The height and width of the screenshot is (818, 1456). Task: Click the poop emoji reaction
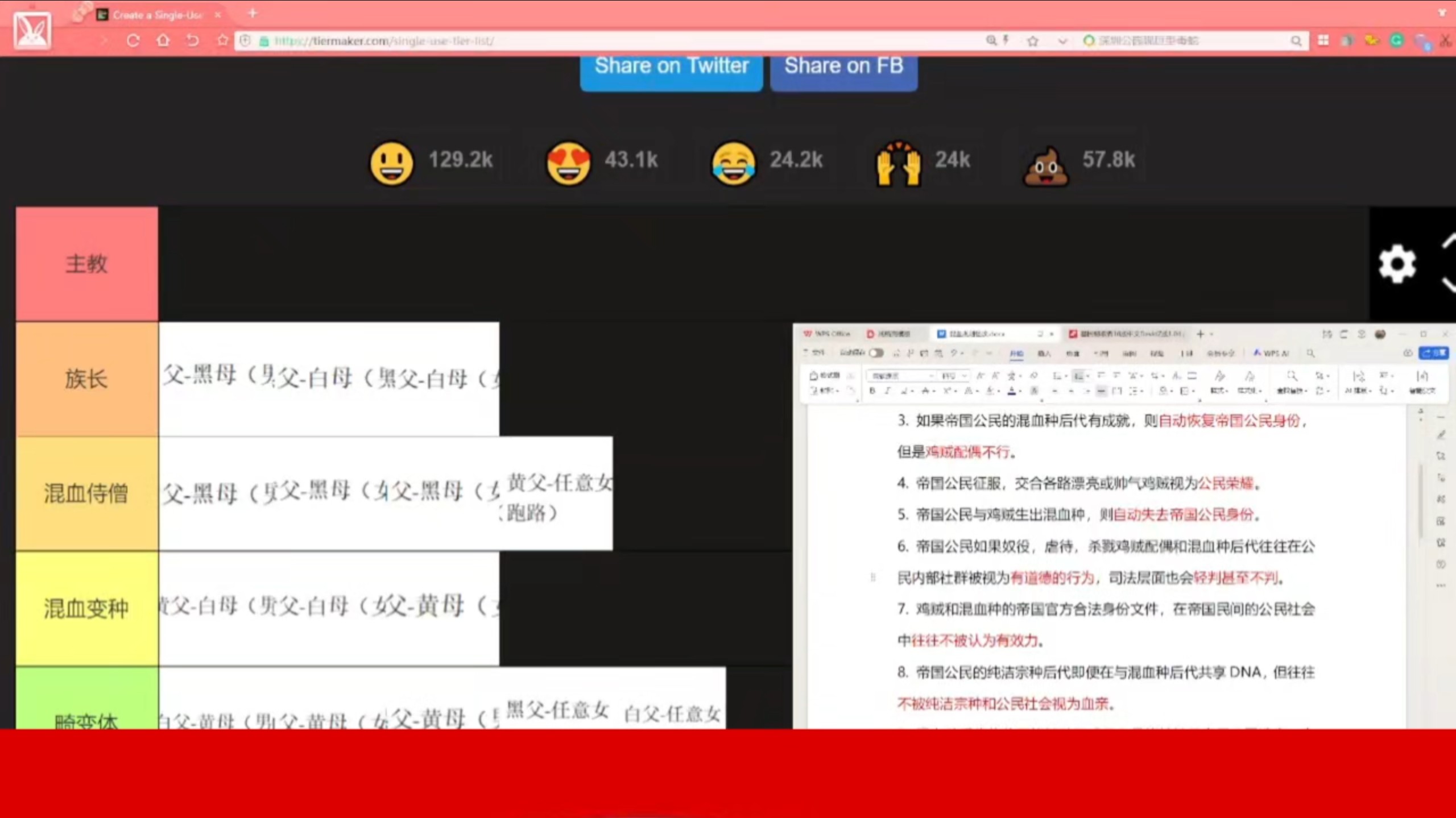(1045, 164)
